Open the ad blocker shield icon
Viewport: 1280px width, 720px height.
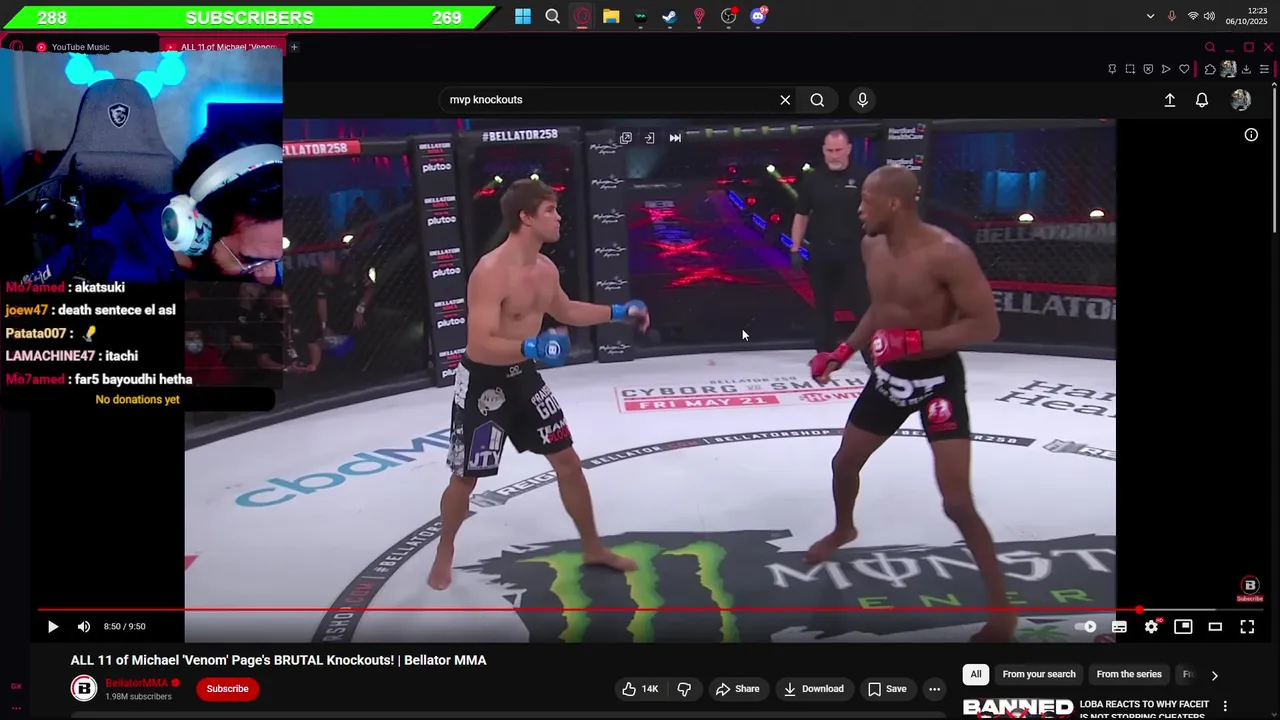1148,69
